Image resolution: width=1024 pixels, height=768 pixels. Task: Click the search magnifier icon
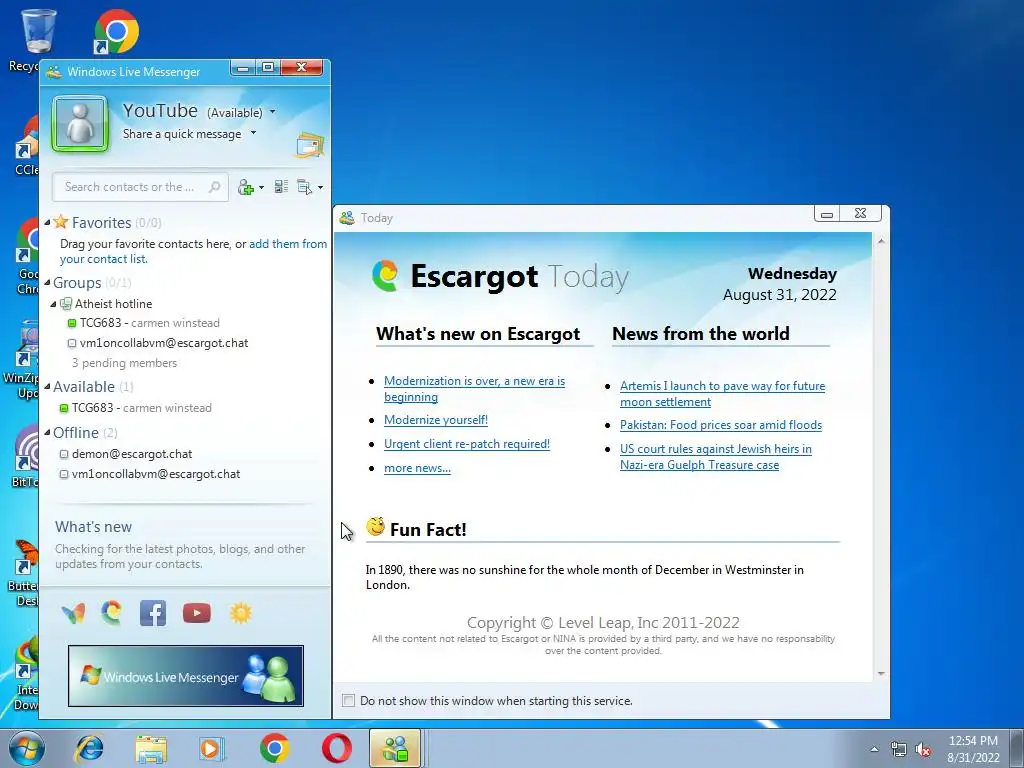[214, 187]
